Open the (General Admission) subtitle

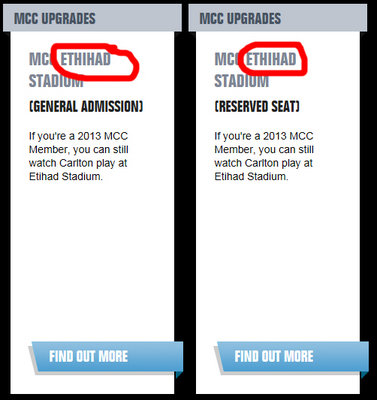coord(86,107)
